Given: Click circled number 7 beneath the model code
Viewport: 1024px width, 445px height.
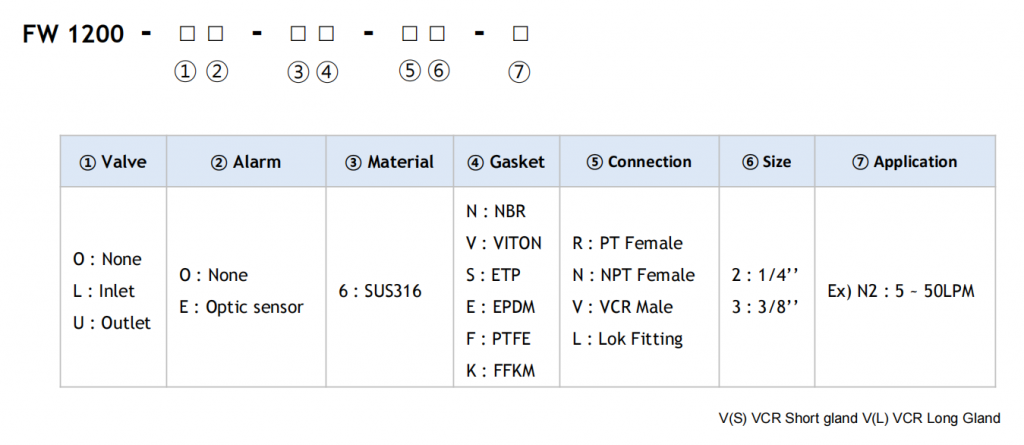Looking at the screenshot, I should coord(519,72).
